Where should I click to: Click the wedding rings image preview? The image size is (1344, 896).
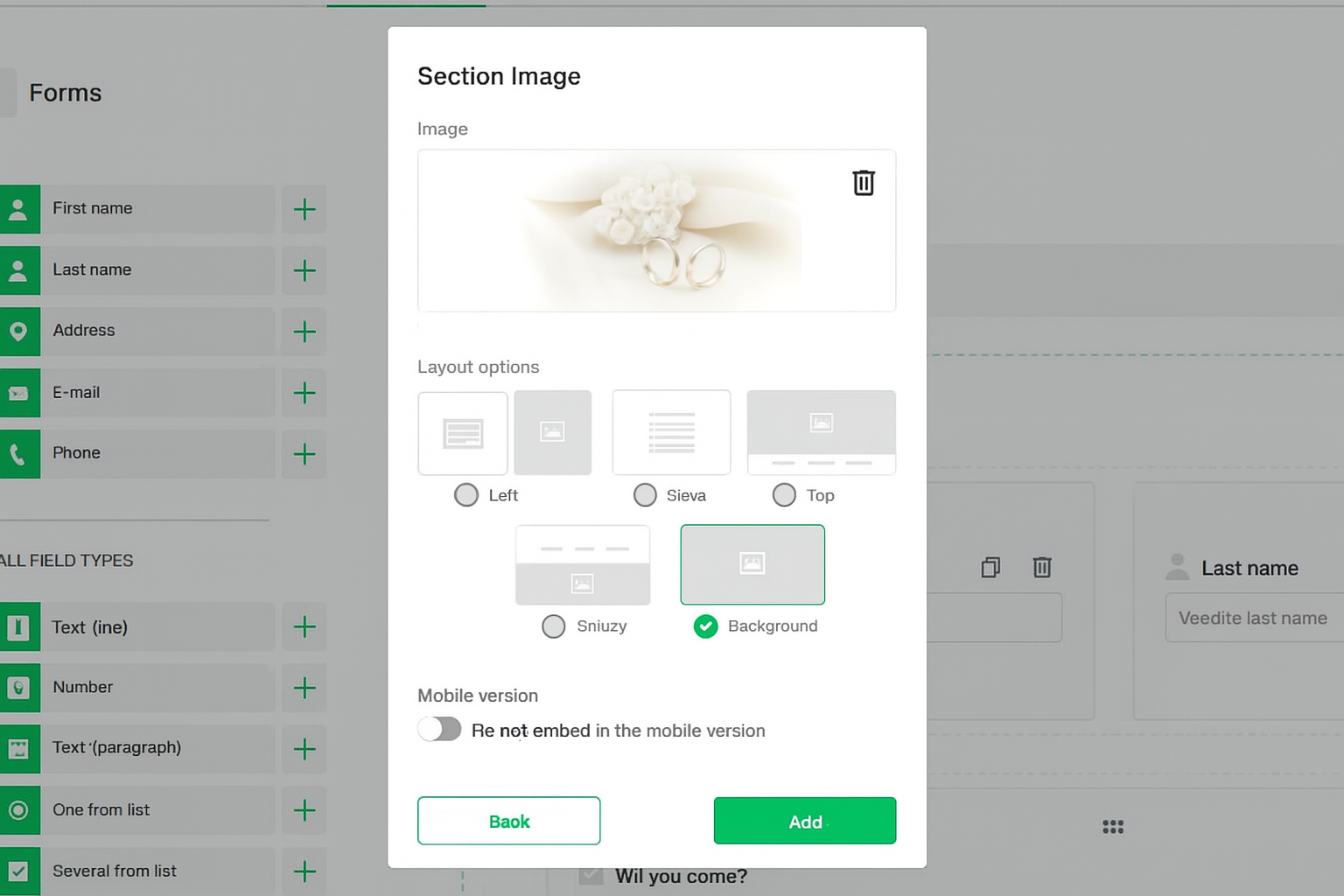(656, 231)
